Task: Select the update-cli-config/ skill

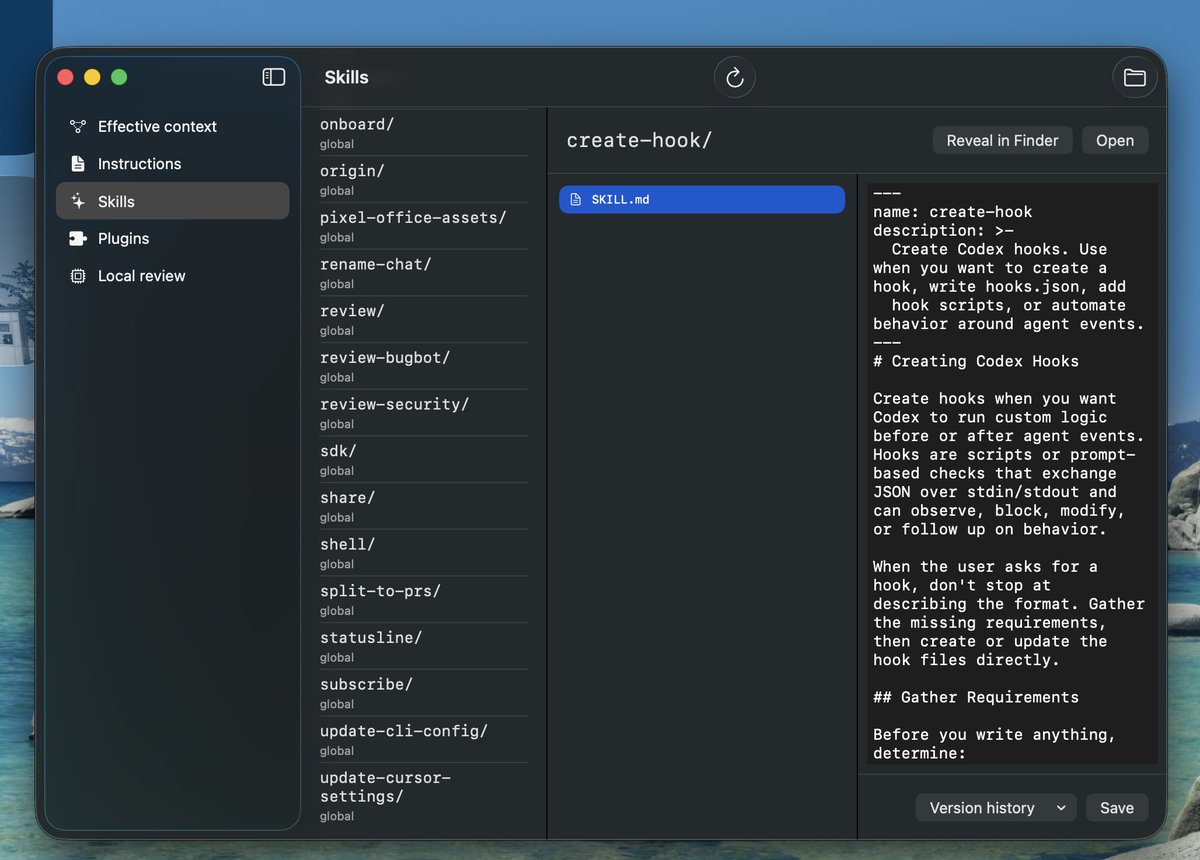Action: point(423,740)
